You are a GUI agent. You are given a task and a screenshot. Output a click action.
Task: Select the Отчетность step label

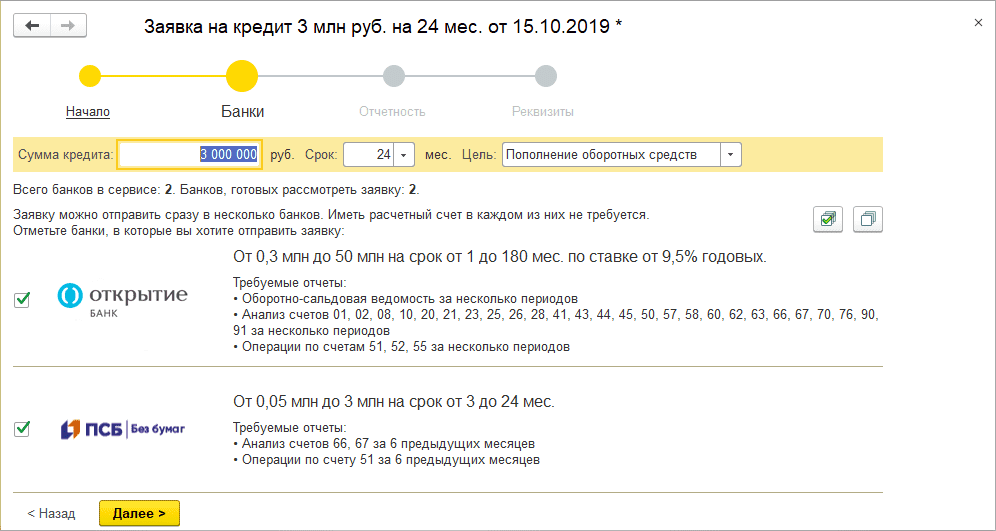(x=393, y=112)
